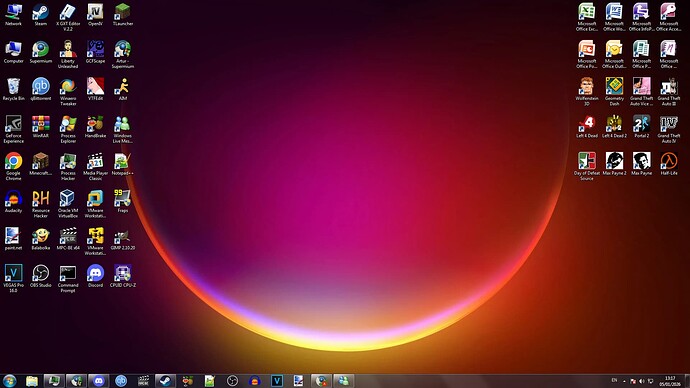The width and height of the screenshot is (690, 388).
Task: Select the GCFScape desktop shortcut
Action: click(95, 52)
